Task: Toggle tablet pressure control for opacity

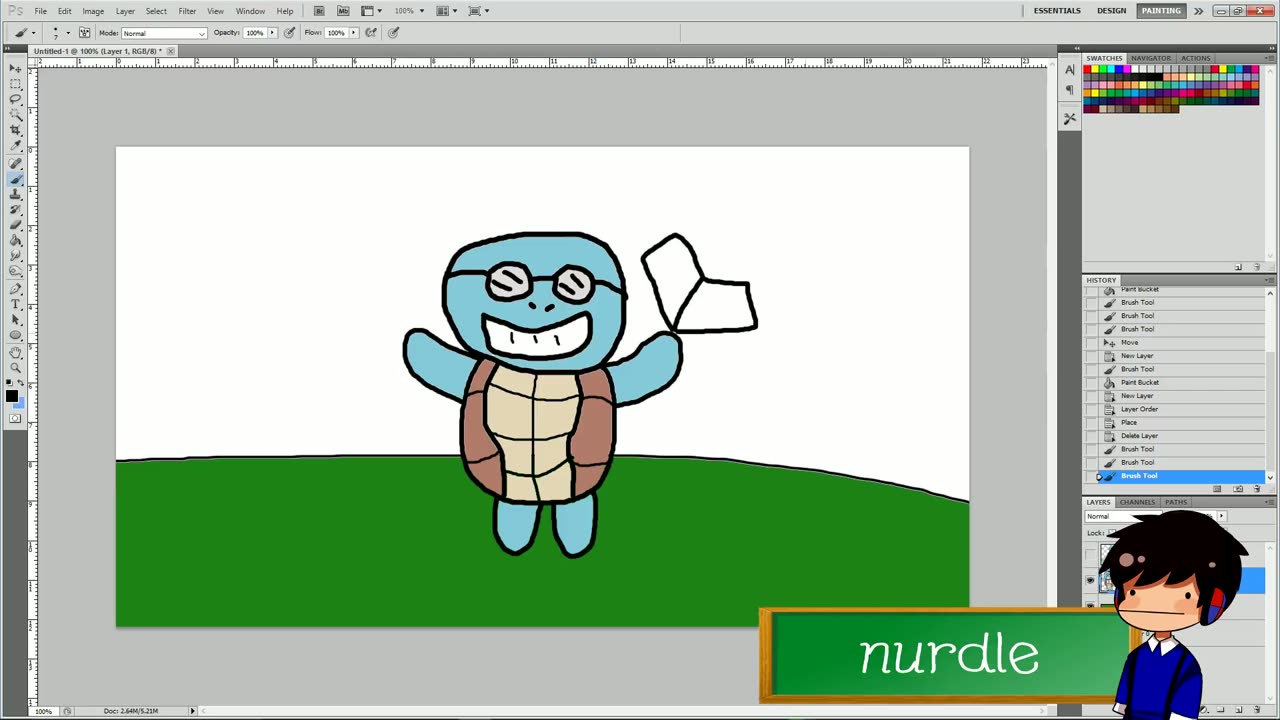Action: click(290, 33)
